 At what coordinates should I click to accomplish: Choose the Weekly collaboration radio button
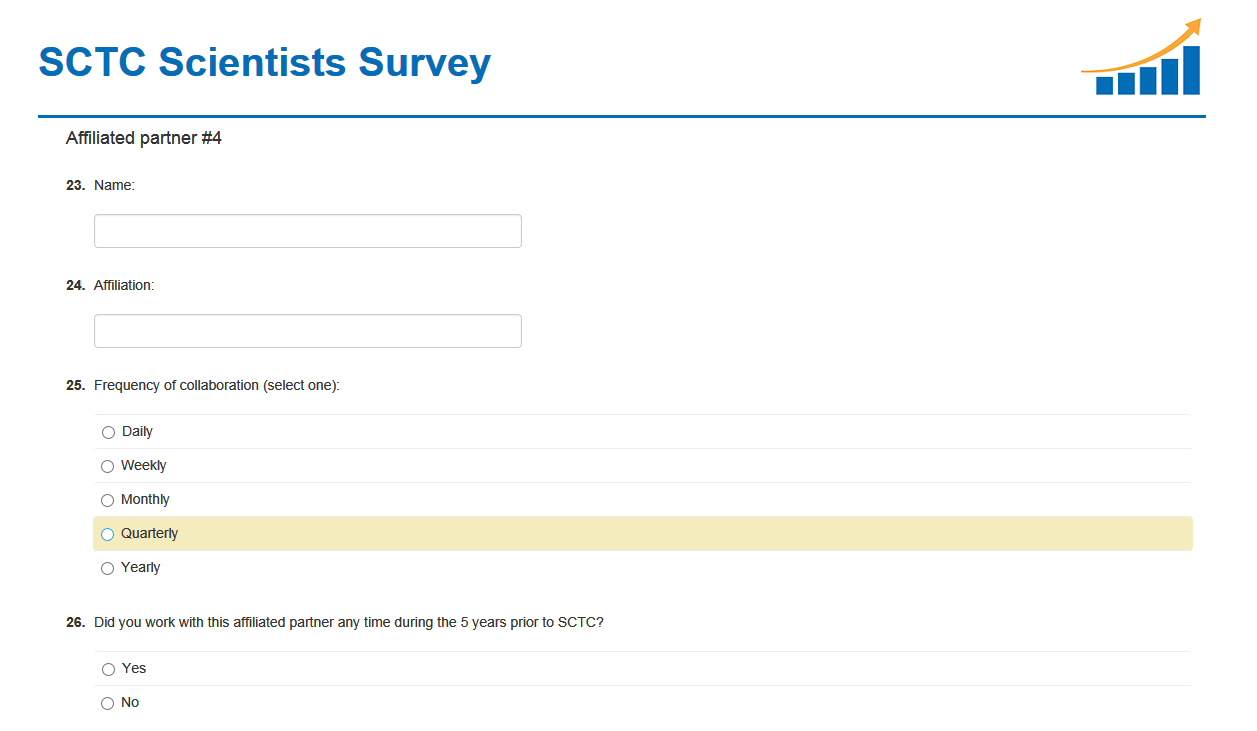coord(108,466)
